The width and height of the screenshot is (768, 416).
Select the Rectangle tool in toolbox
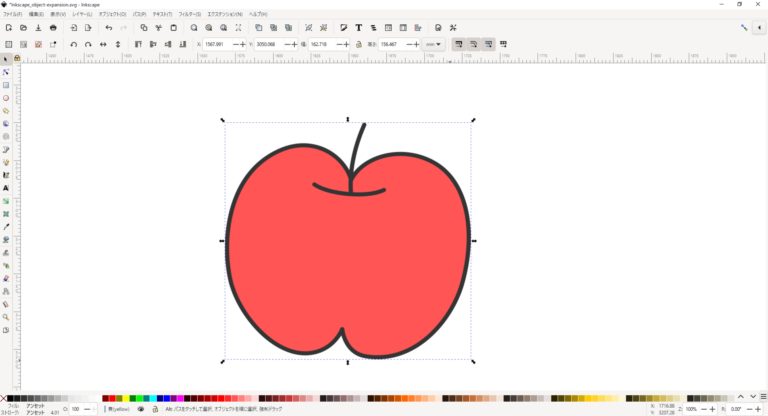click(x=6, y=86)
